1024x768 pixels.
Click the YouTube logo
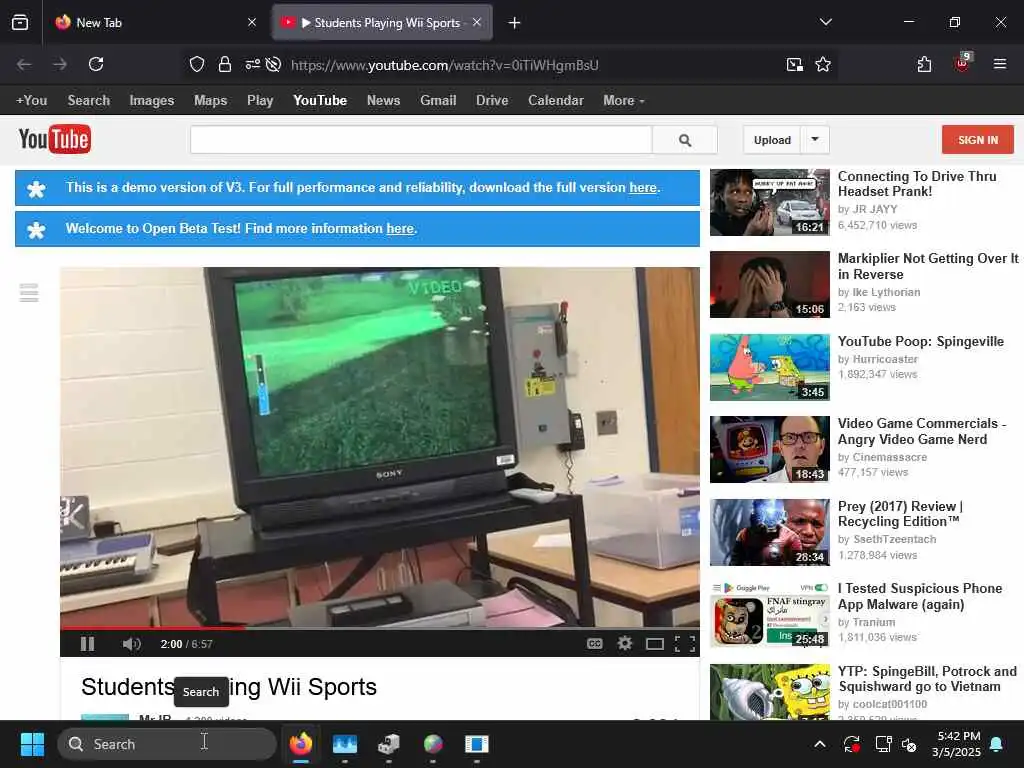point(55,139)
